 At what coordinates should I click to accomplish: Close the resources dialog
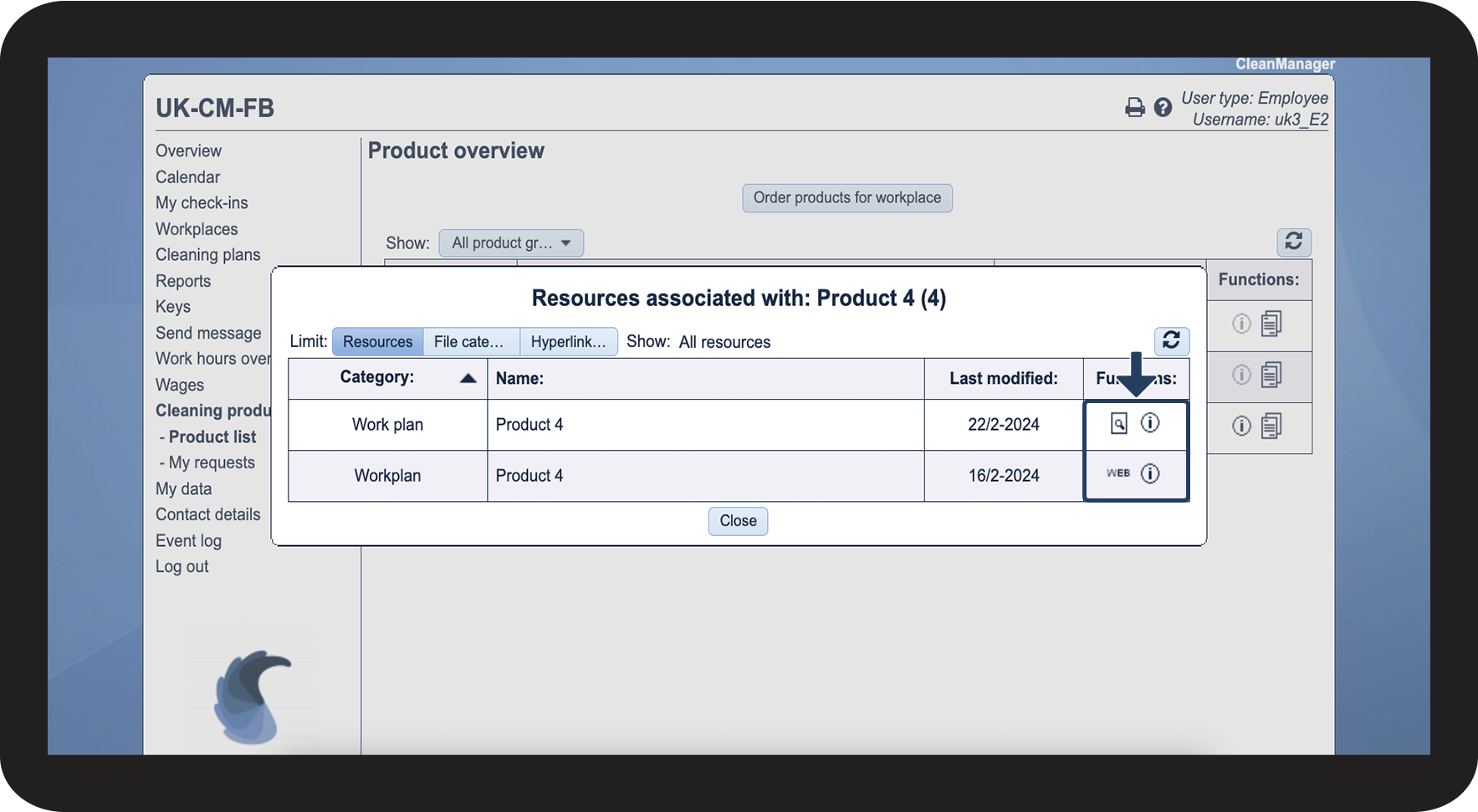[738, 521]
